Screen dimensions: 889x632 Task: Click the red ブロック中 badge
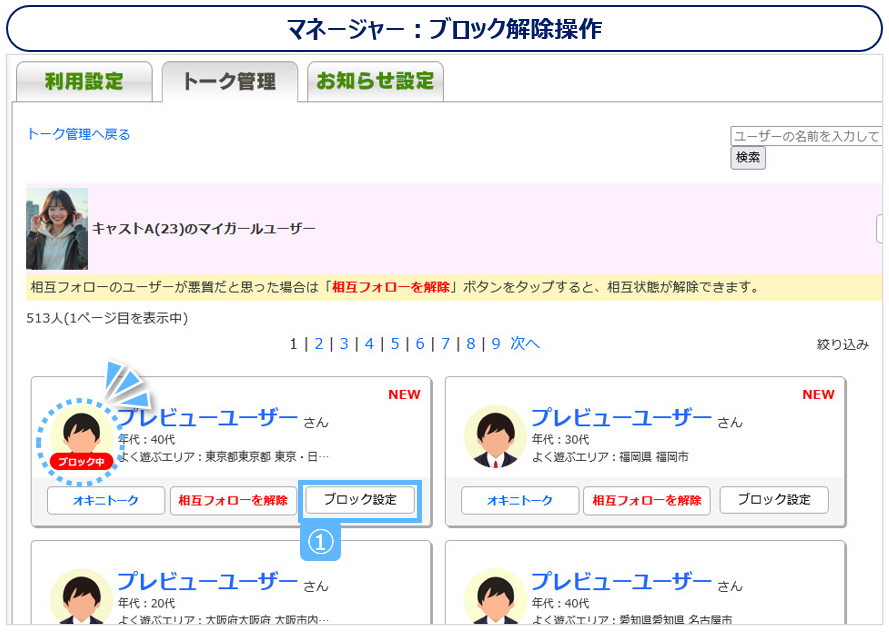click(81, 462)
